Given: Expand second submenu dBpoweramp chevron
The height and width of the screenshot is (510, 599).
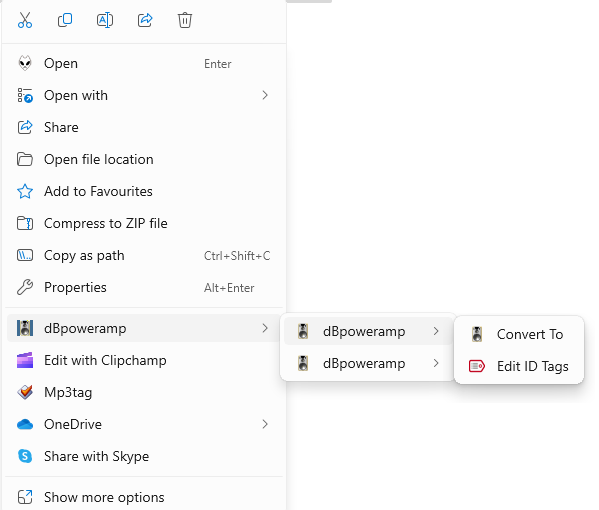Looking at the screenshot, I should click(x=436, y=363).
